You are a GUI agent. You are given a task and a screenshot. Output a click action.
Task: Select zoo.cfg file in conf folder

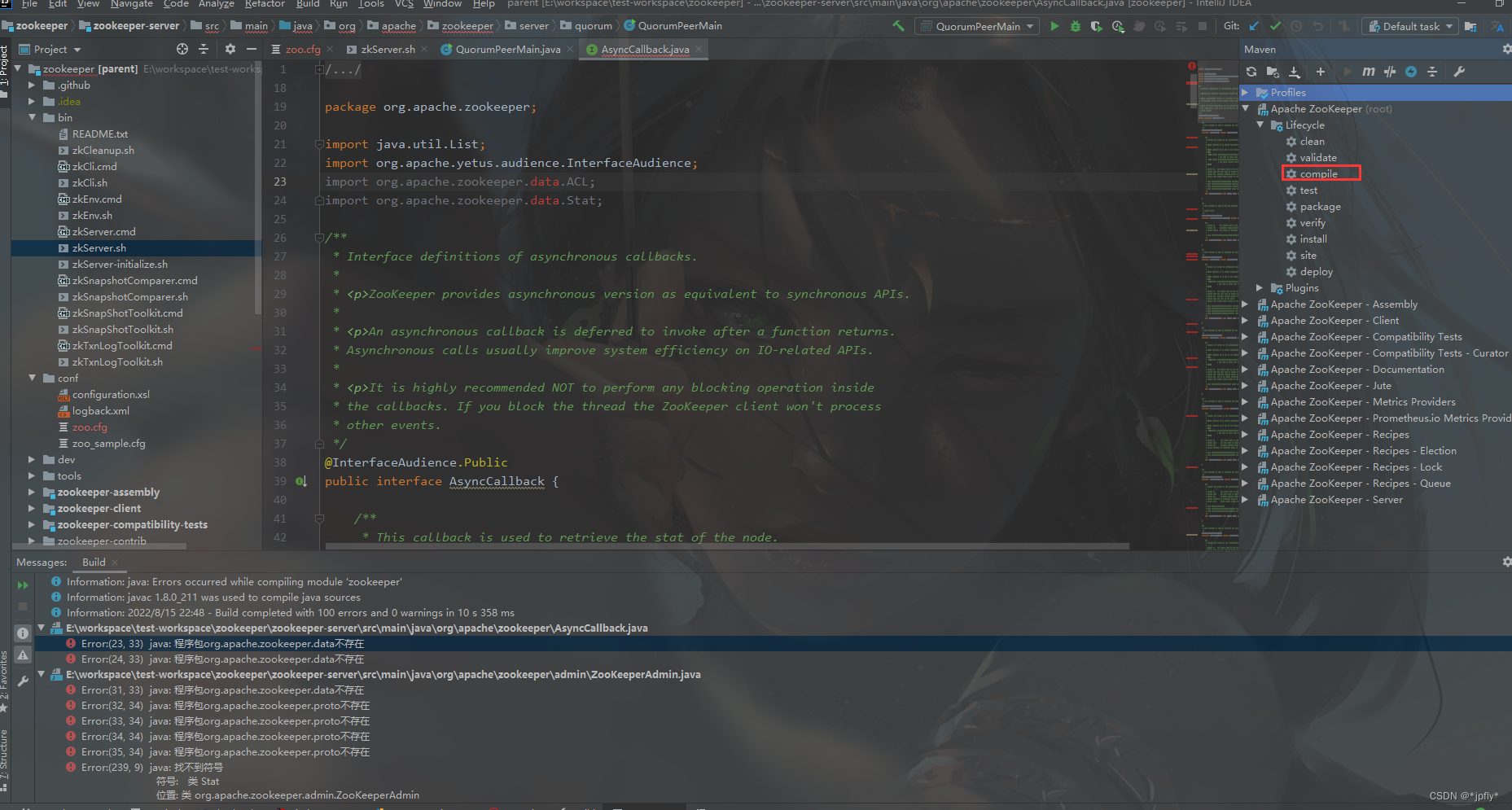tap(90, 427)
